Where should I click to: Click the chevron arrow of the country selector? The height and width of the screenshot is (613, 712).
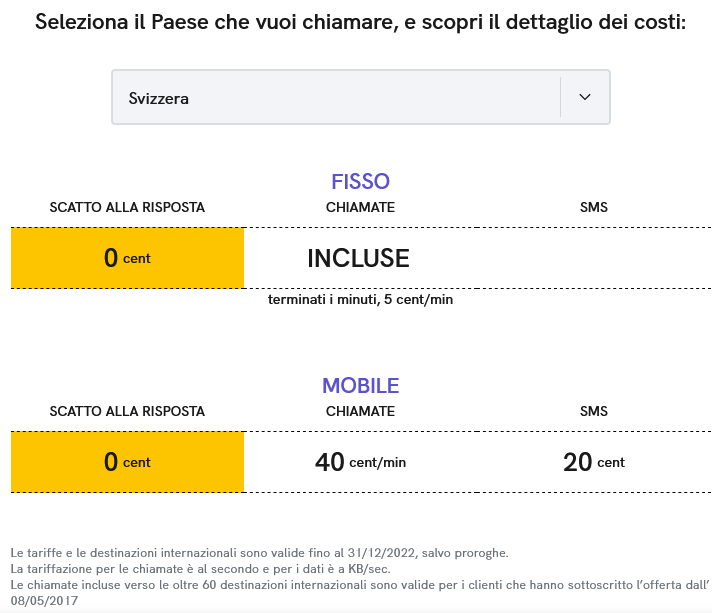(x=585, y=97)
